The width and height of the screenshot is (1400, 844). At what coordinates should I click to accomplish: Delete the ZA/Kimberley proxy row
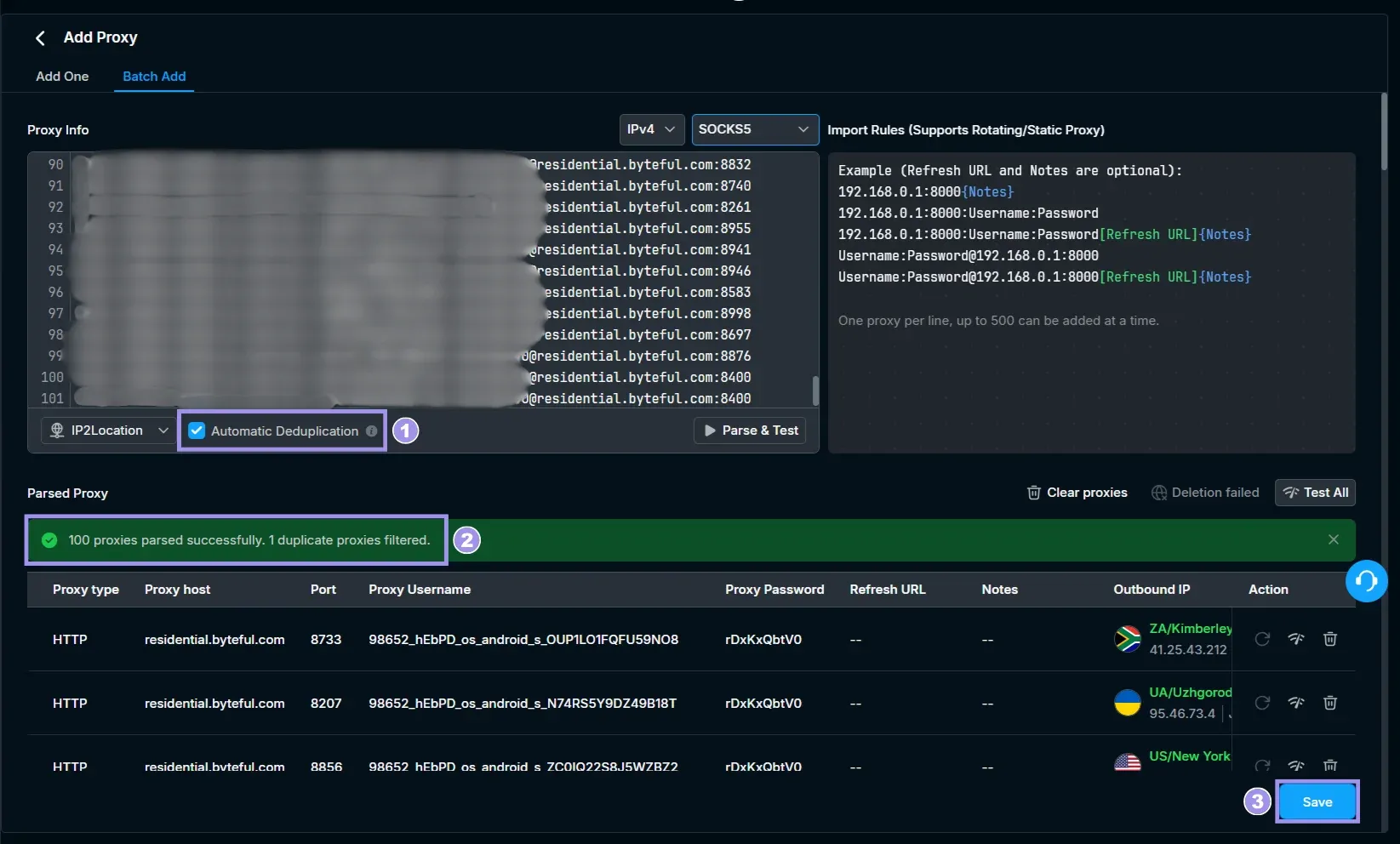pos(1330,639)
